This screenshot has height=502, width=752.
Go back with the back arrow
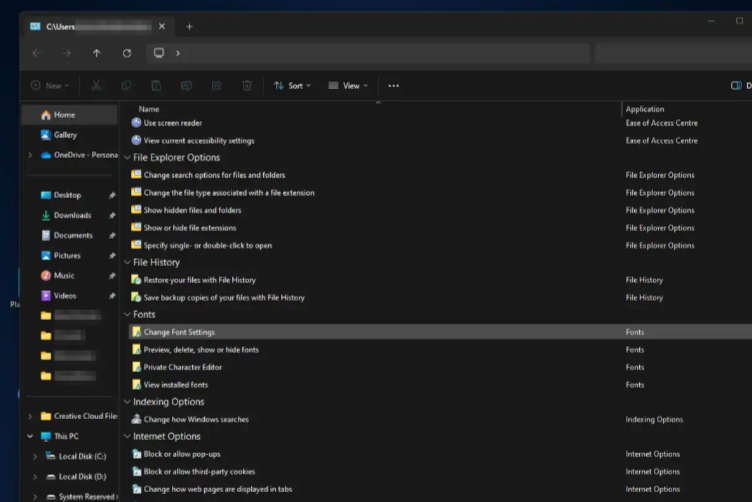tap(36, 53)
